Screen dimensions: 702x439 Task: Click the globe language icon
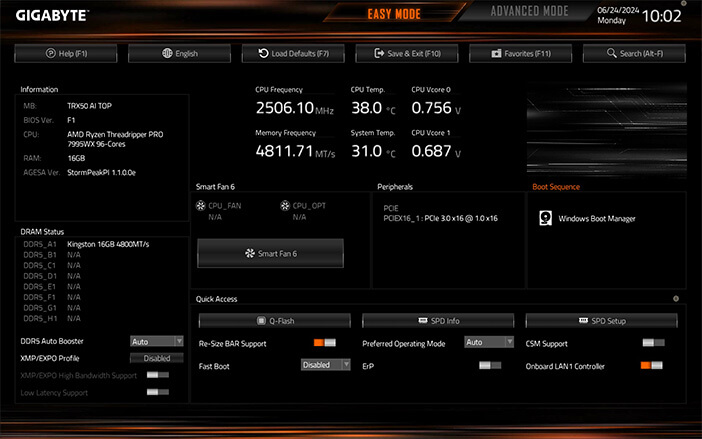(167, 53)
